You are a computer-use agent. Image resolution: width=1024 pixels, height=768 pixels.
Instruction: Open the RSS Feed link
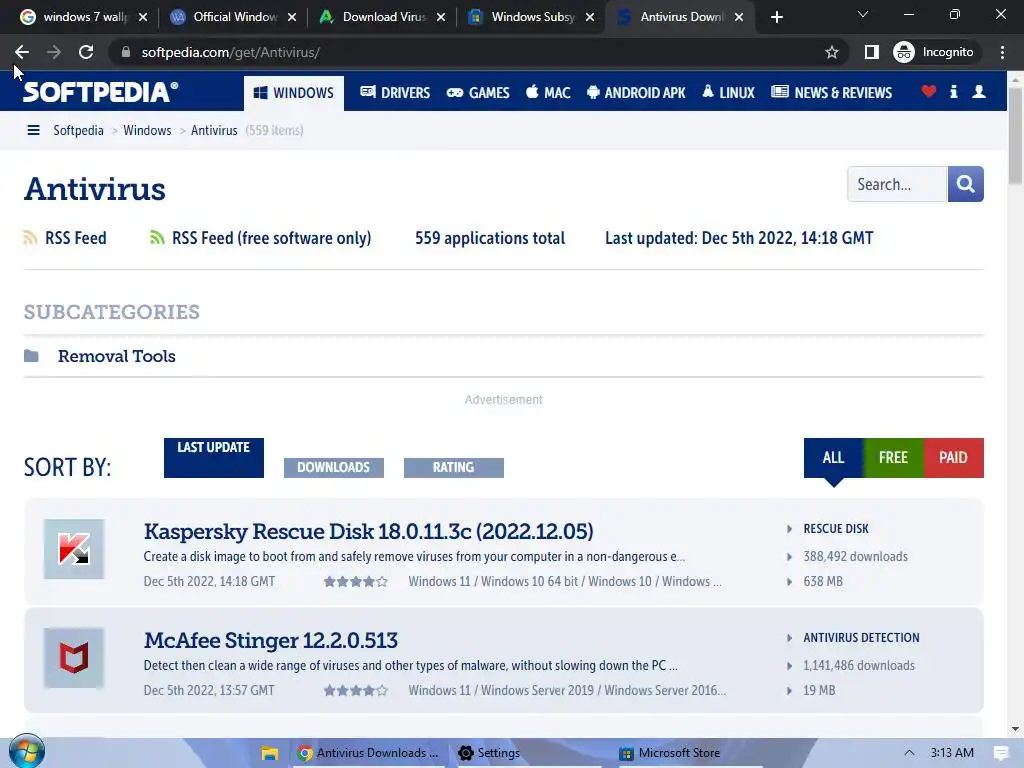[x=76, y=238]
